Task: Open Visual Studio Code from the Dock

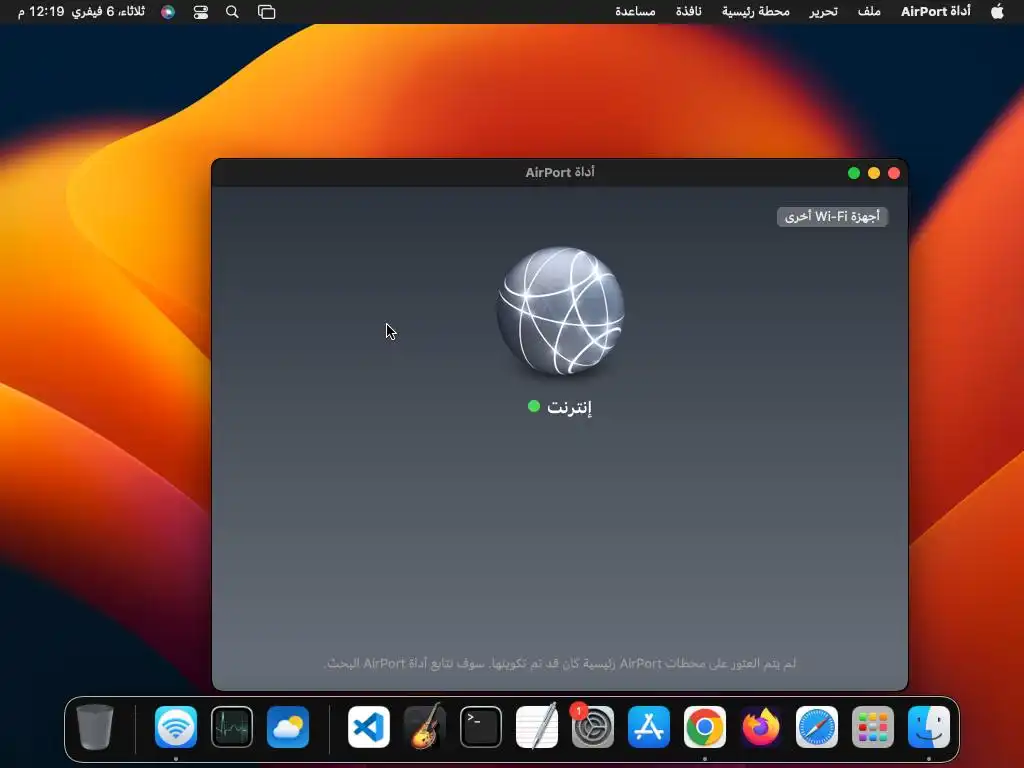Action: (x=369, y=727)
